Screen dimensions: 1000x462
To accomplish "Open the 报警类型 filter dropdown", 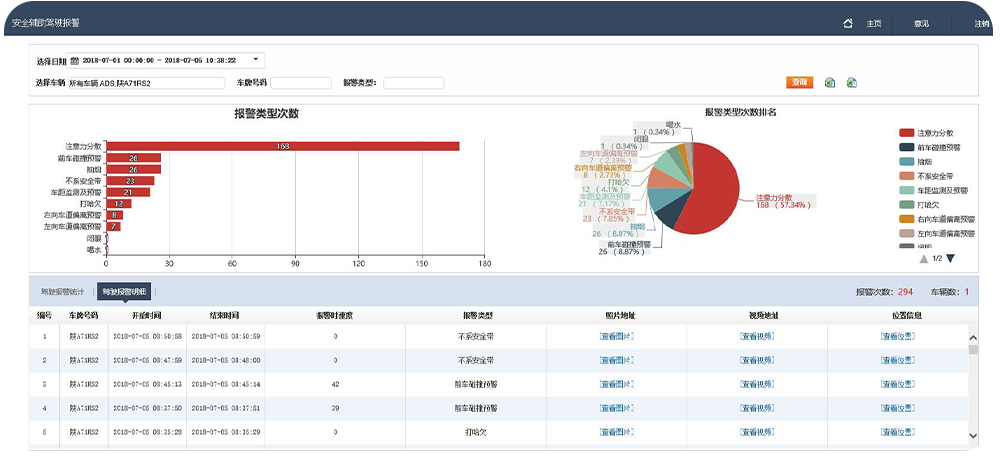I will pos(413,83).
